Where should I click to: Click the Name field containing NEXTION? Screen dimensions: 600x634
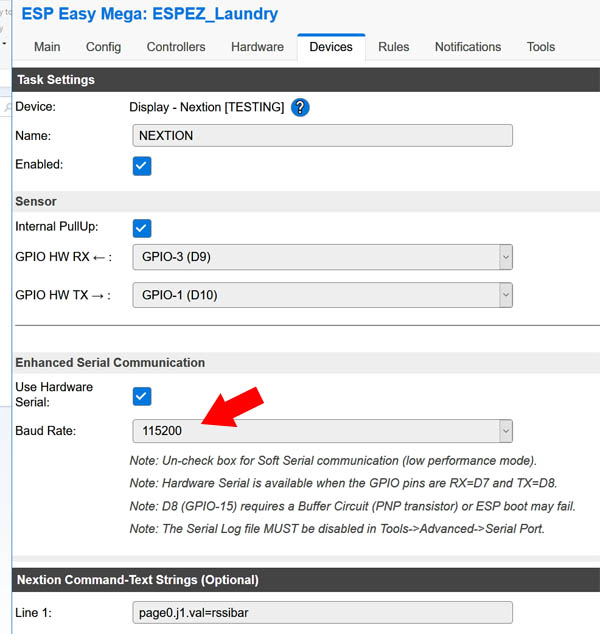322,135
